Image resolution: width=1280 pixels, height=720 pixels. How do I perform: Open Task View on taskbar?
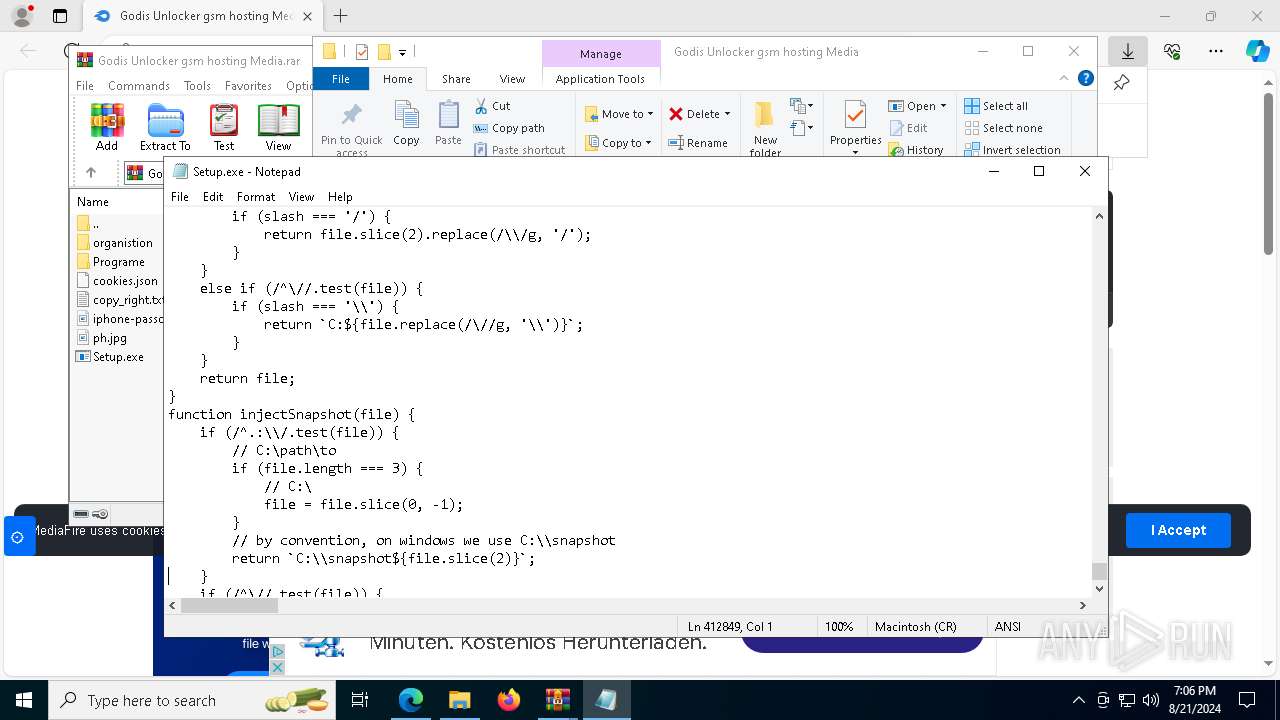tap(360, 700)
